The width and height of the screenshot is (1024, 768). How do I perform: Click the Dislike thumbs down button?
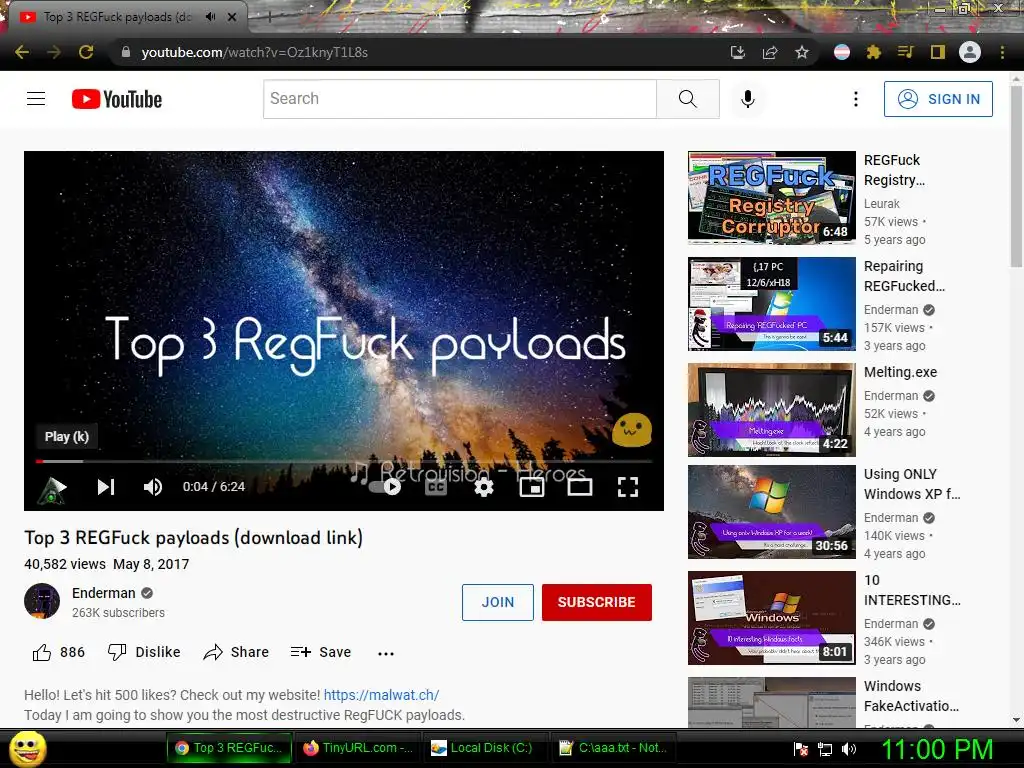coord(144,652)
